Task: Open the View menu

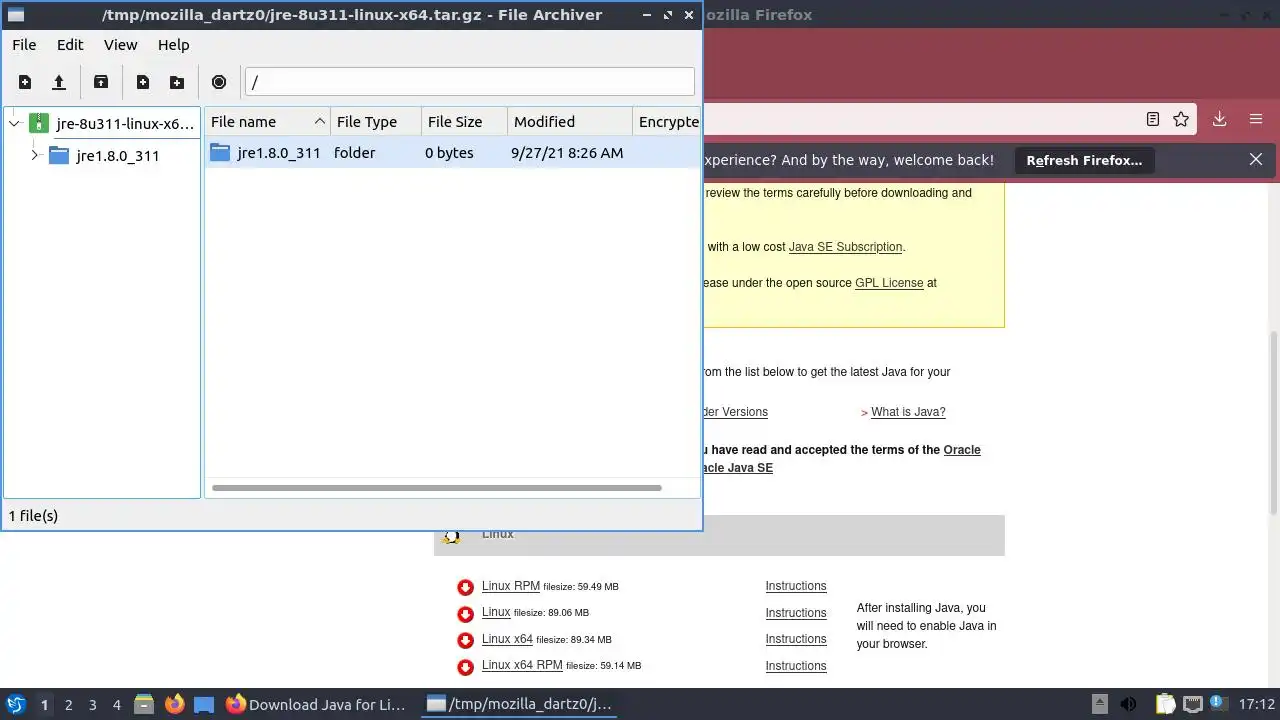Action: click(120, 45)
